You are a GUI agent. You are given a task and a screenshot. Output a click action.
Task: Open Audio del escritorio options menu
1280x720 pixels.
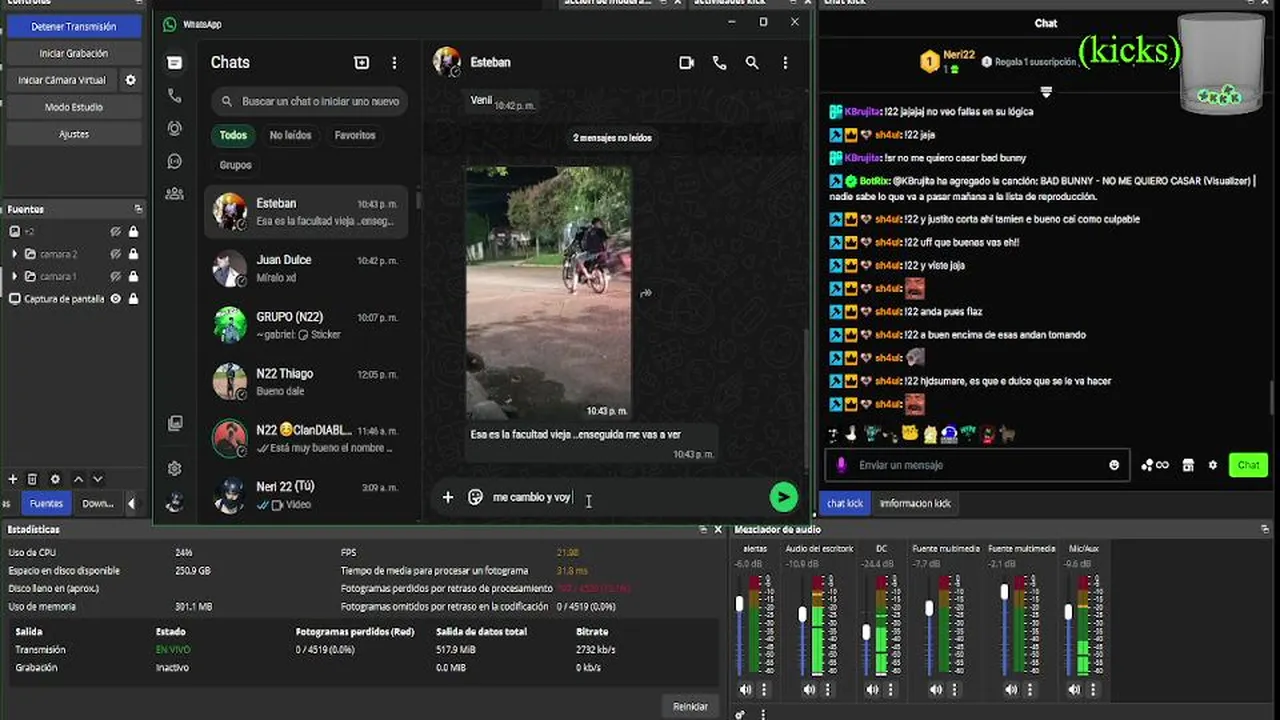(x=827, y=690)
